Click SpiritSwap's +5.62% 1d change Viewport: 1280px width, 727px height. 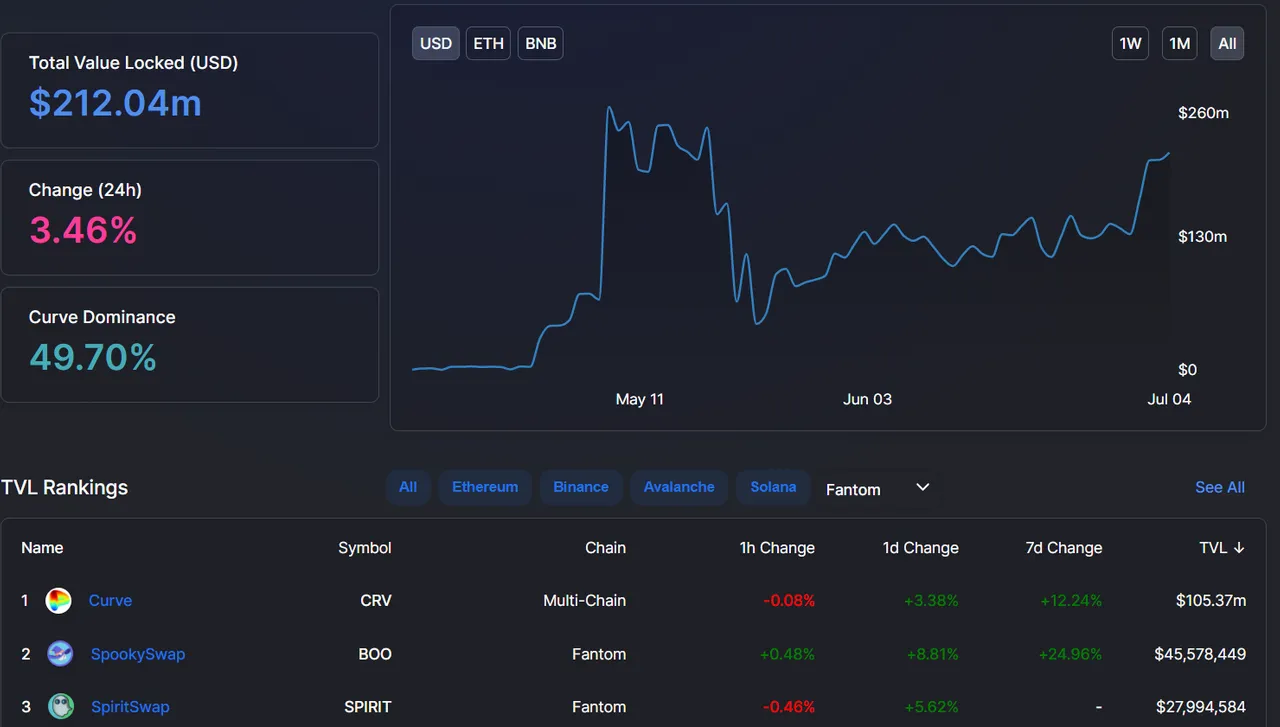(931, 707)
